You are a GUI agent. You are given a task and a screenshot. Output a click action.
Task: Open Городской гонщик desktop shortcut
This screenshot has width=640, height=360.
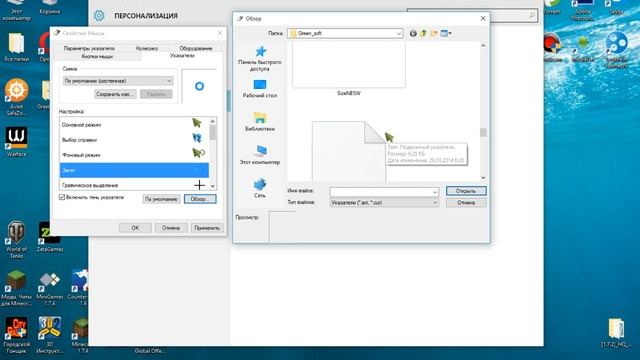point(16,336)
